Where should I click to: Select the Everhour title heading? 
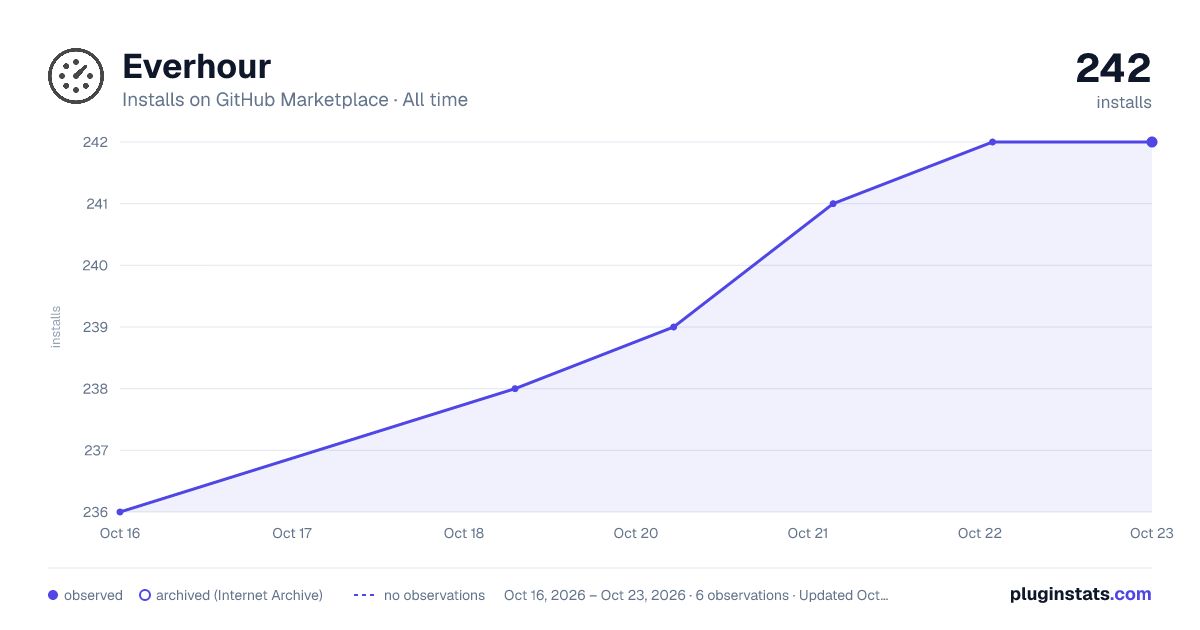197,66
